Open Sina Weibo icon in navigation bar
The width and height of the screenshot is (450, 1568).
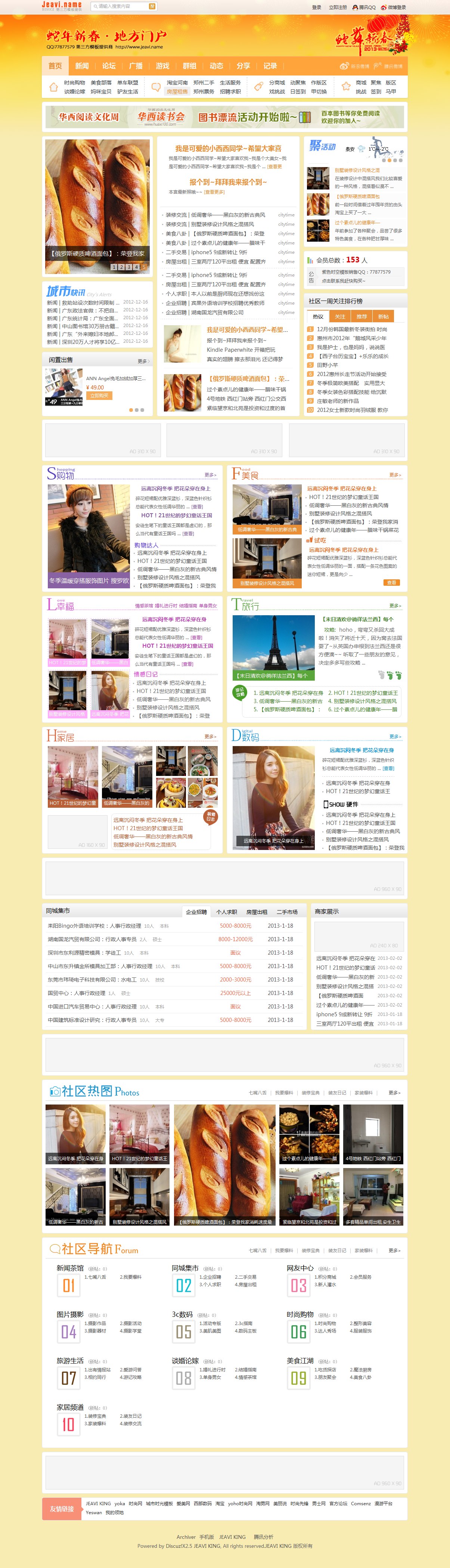tap(344, 66)
